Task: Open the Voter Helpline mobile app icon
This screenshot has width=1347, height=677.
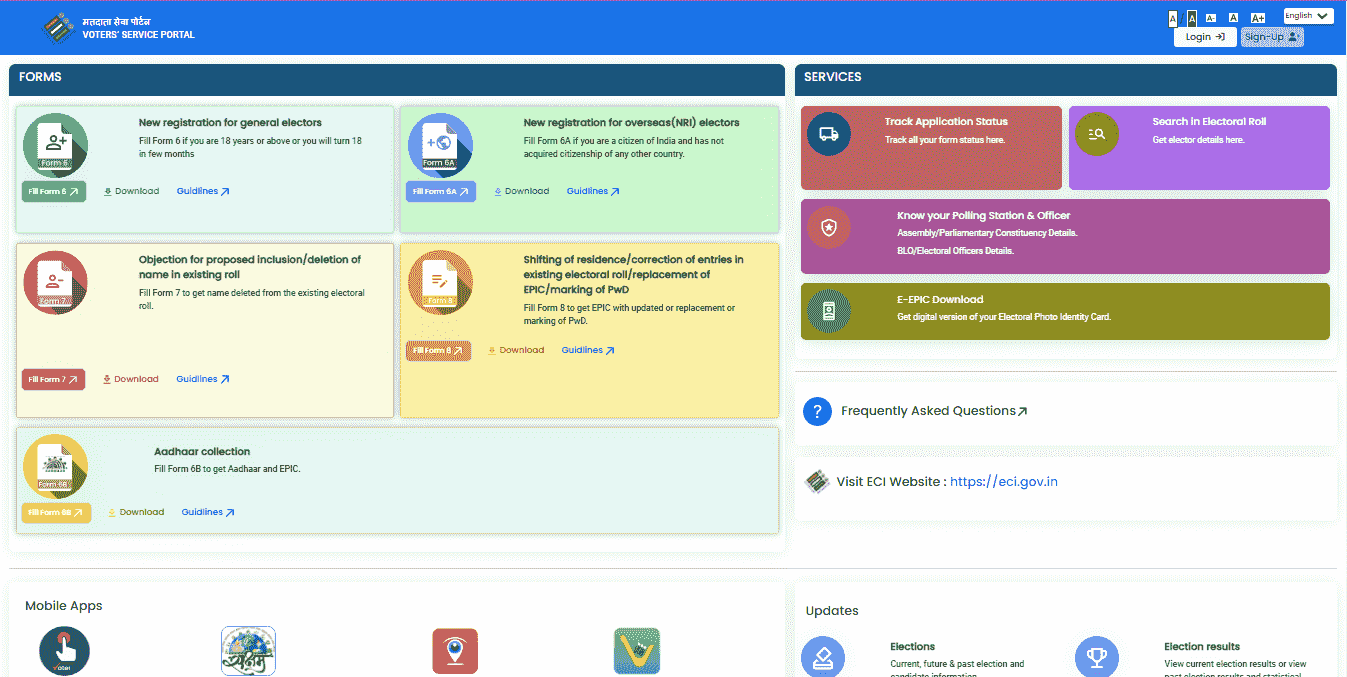Action: click(x=65, y=651)
